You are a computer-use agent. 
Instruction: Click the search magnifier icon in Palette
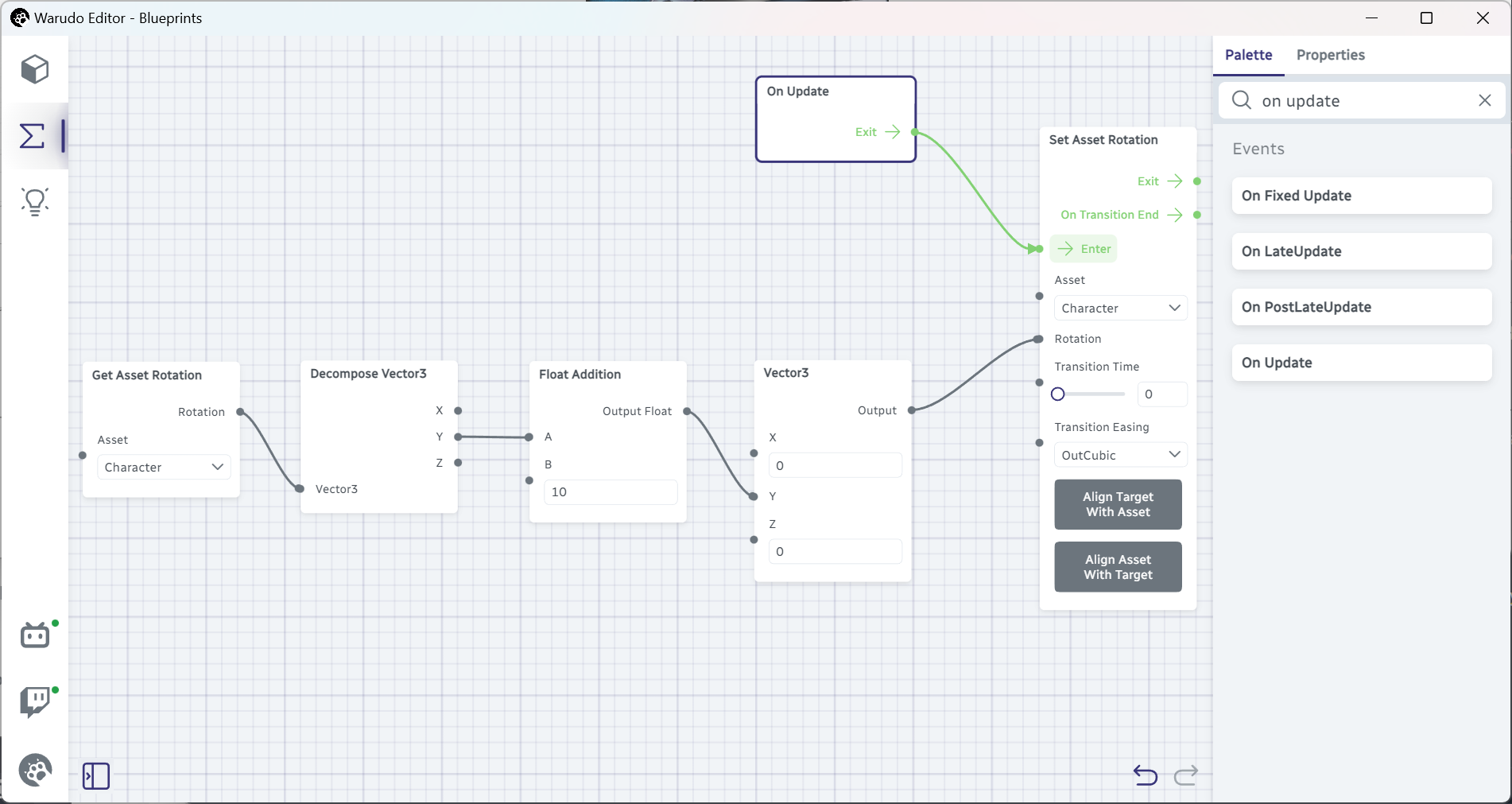click(x=1242, y=100)
